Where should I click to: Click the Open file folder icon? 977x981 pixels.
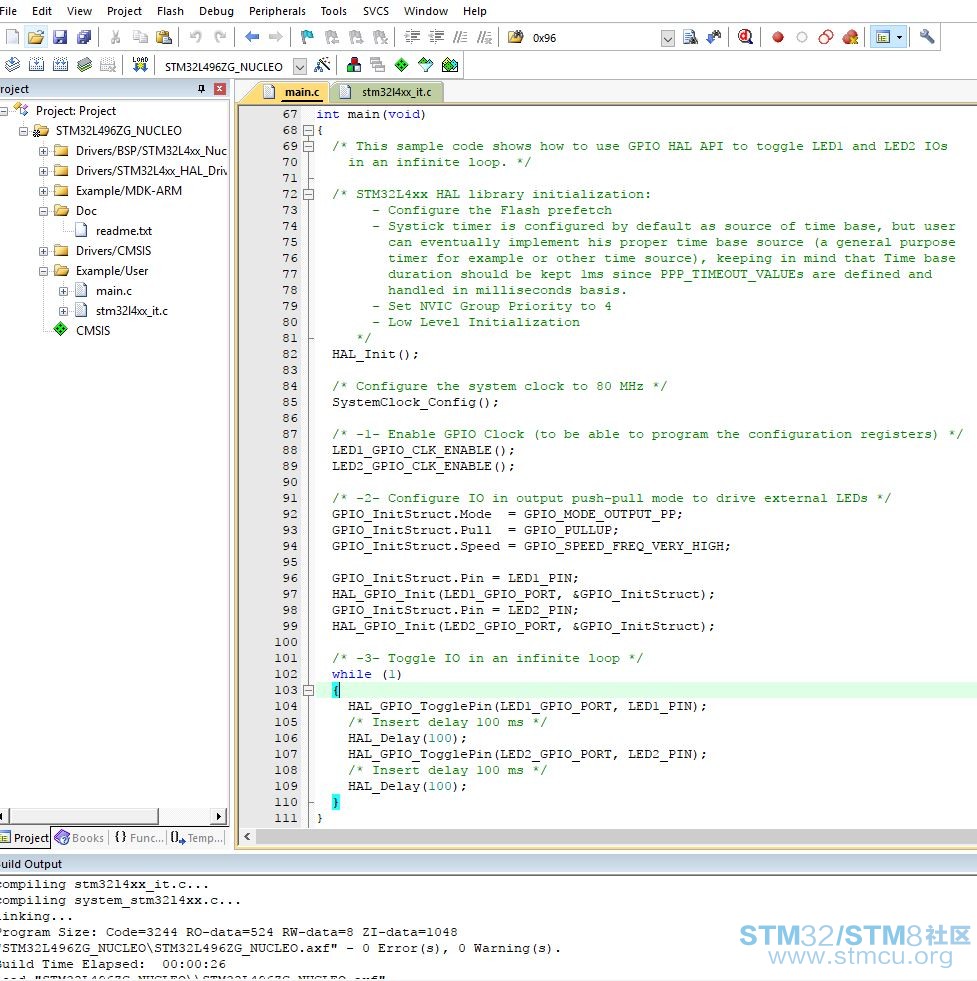click(36, 37)
